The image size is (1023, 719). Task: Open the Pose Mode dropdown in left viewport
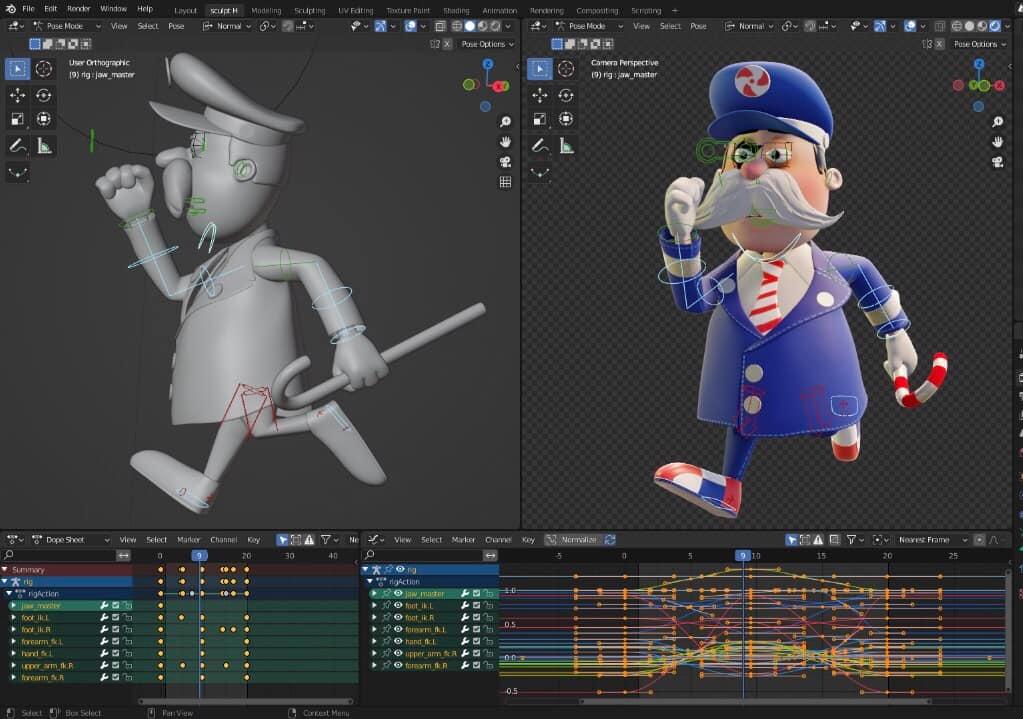tap(67, 26)
